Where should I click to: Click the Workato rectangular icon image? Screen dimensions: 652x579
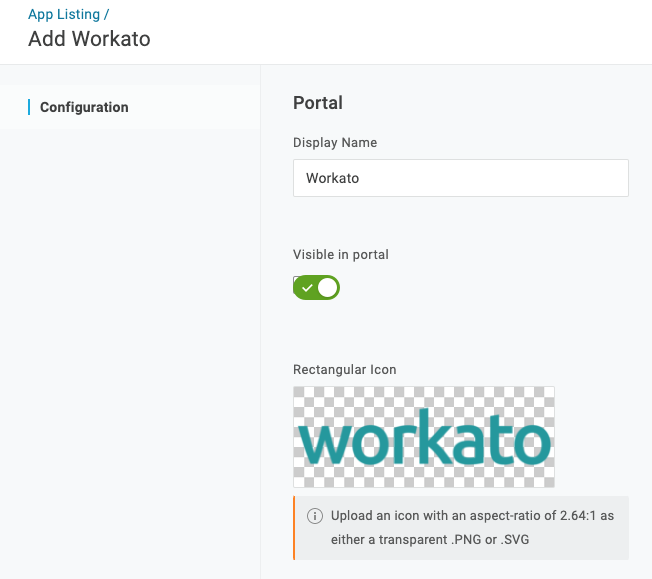pyautogui.click(x=424, y=437)
